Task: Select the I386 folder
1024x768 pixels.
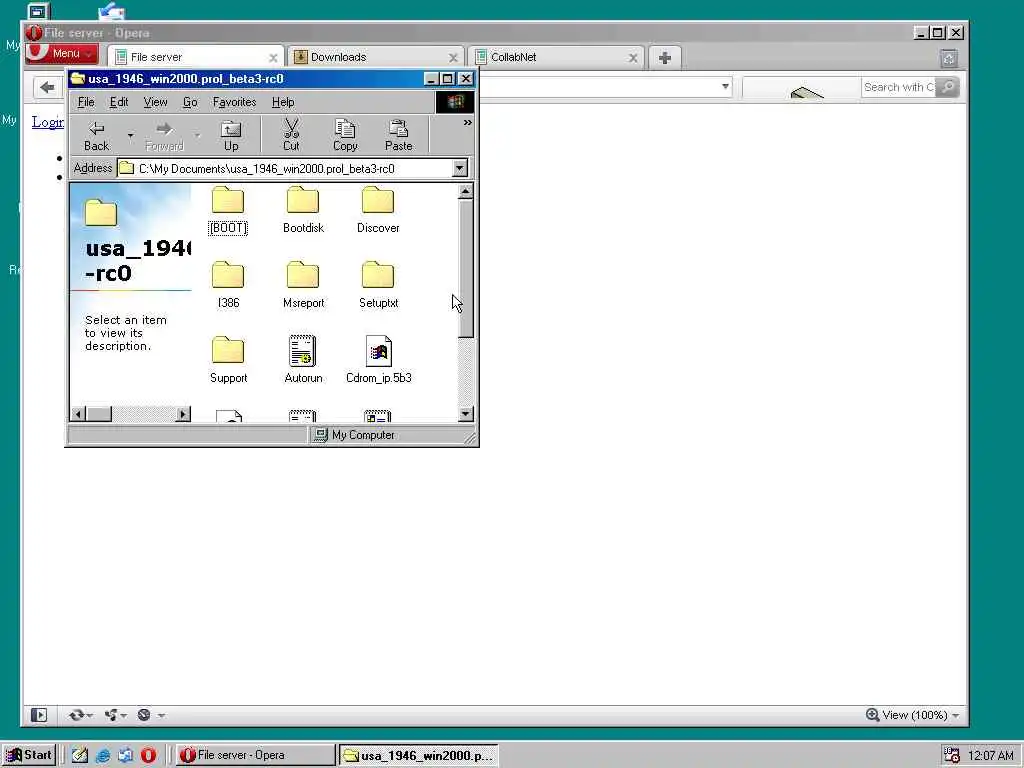Action: pos(228,286)
